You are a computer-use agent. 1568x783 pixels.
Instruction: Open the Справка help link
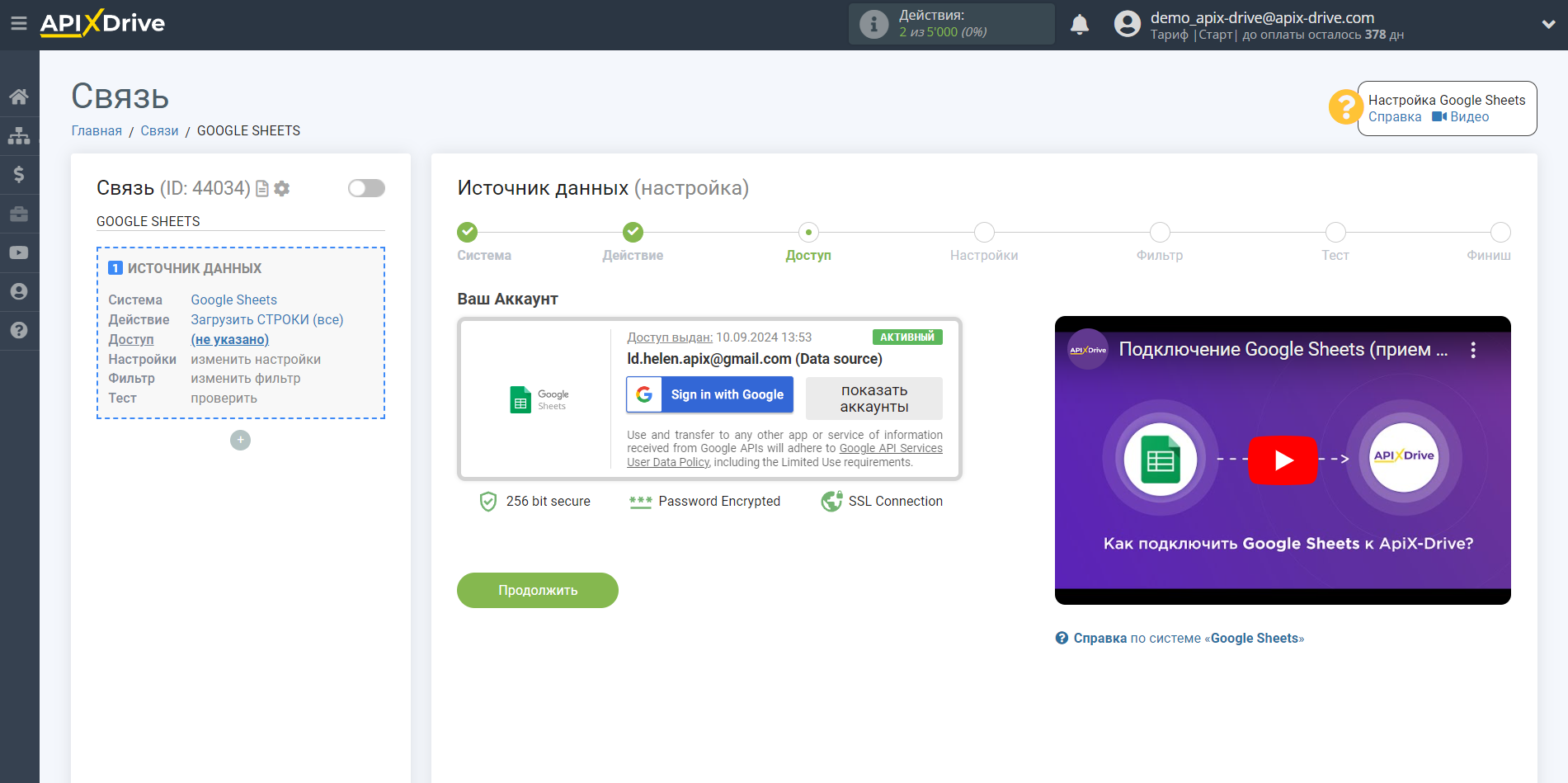coord(1395,117)
